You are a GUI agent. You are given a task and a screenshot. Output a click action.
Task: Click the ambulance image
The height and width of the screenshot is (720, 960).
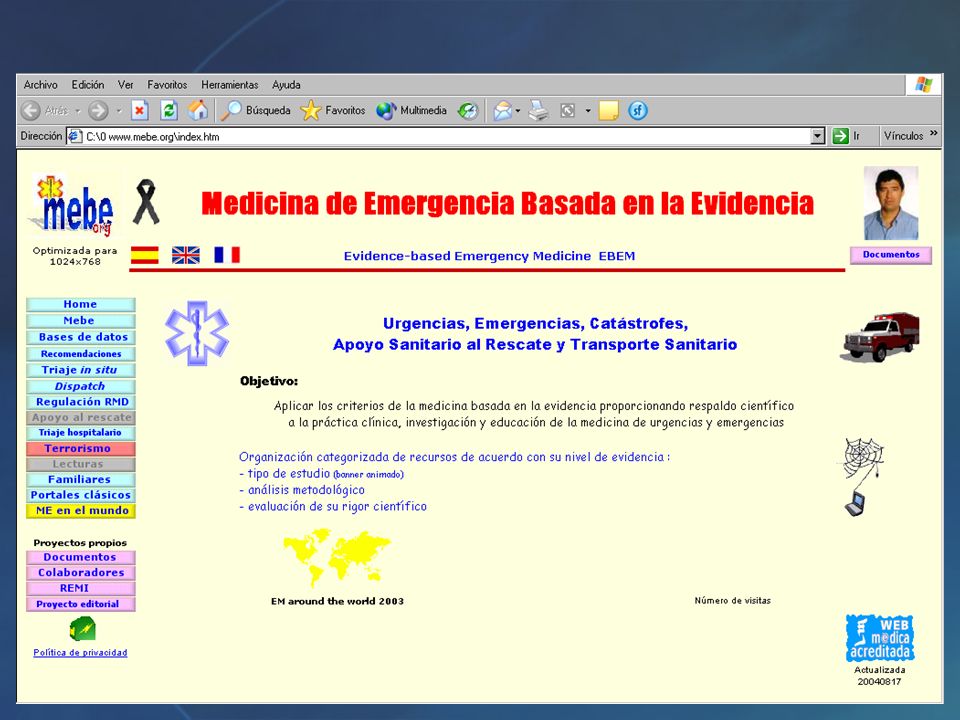click(881, 337)
